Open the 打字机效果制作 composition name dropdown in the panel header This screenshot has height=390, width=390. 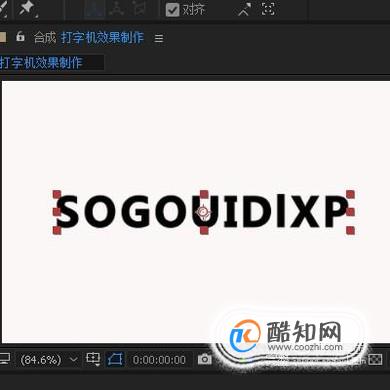(102, 37)
